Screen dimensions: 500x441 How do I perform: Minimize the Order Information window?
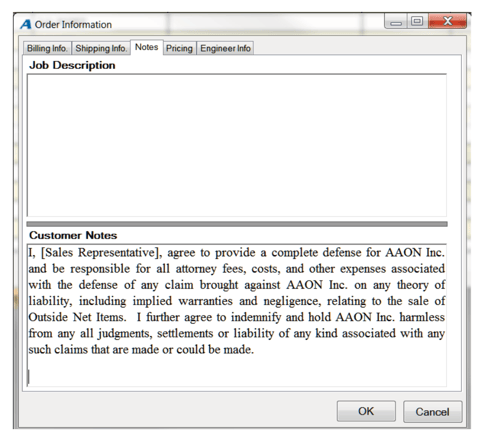(396, 22)
